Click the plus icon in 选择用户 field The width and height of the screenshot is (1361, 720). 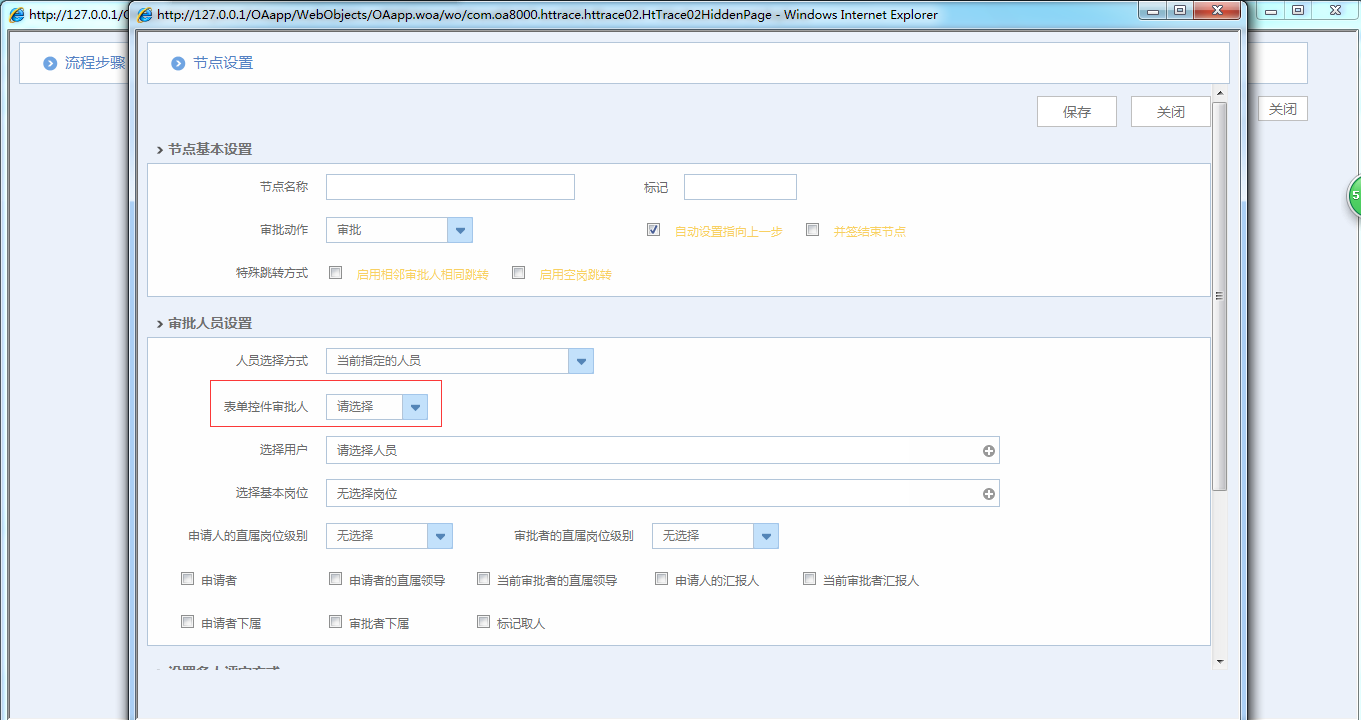point(988,451)
